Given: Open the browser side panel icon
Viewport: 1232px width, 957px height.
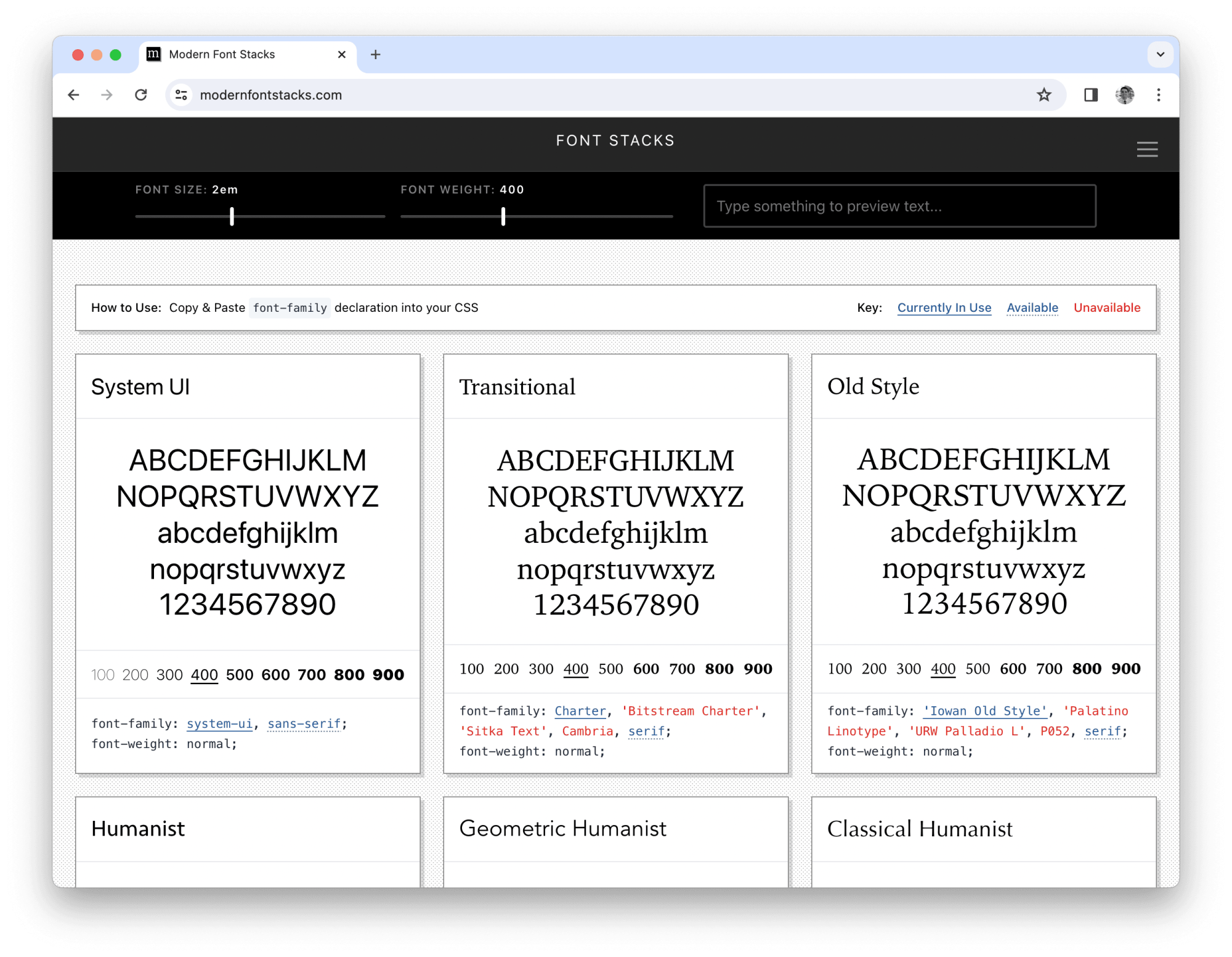Looking at the screenshot, I should (1090, 95).
